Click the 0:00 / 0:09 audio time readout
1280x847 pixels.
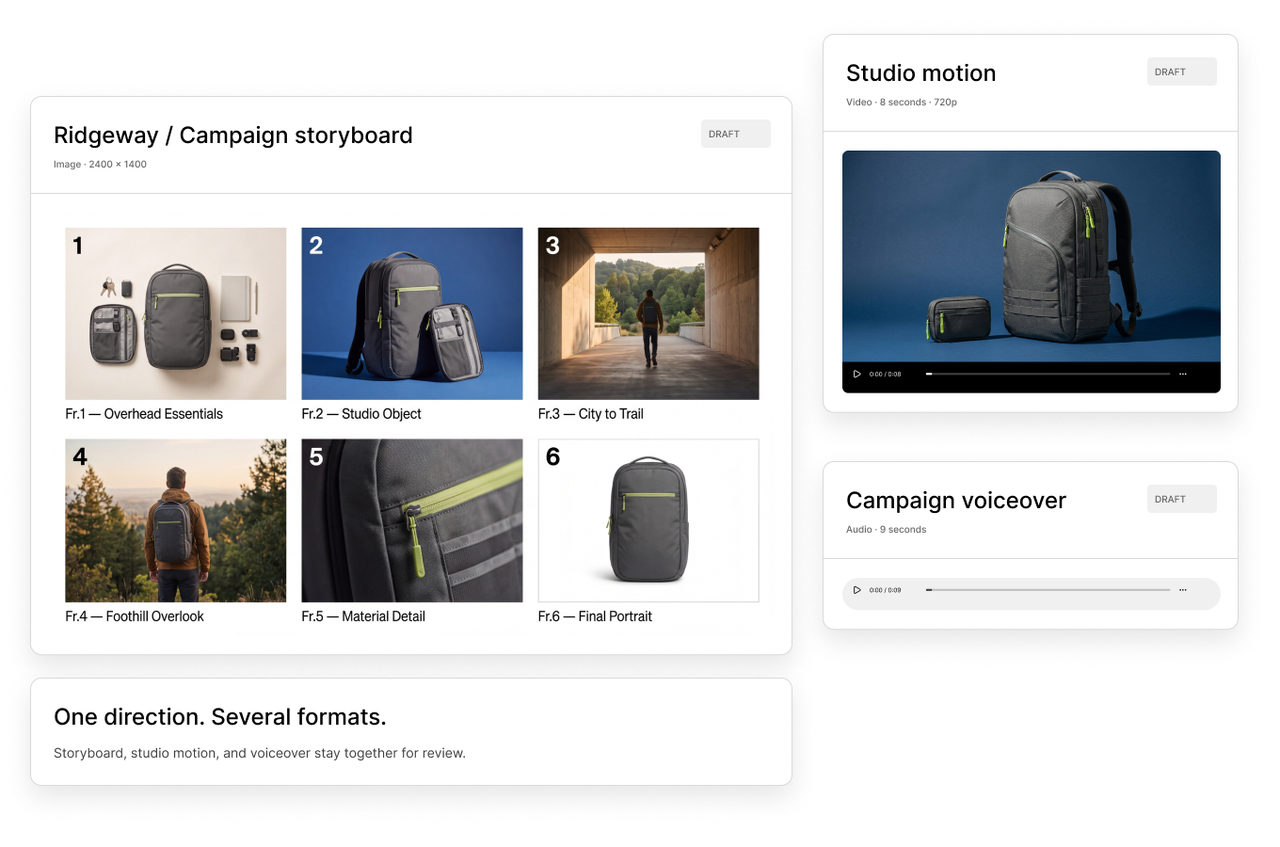pyautogui.click(x=885, y=590)
